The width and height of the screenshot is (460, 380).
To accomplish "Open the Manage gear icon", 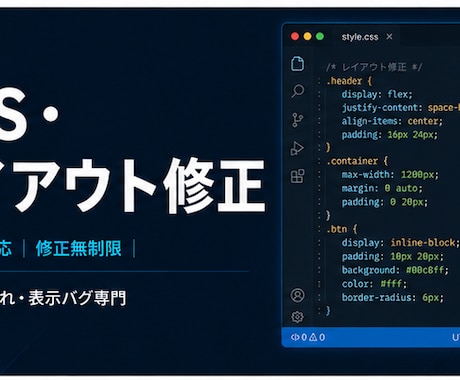I will tap(297, 316).
